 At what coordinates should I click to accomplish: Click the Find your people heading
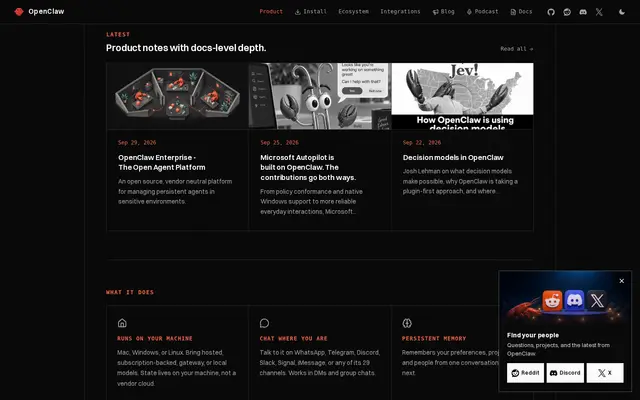(x=533, y=335)
